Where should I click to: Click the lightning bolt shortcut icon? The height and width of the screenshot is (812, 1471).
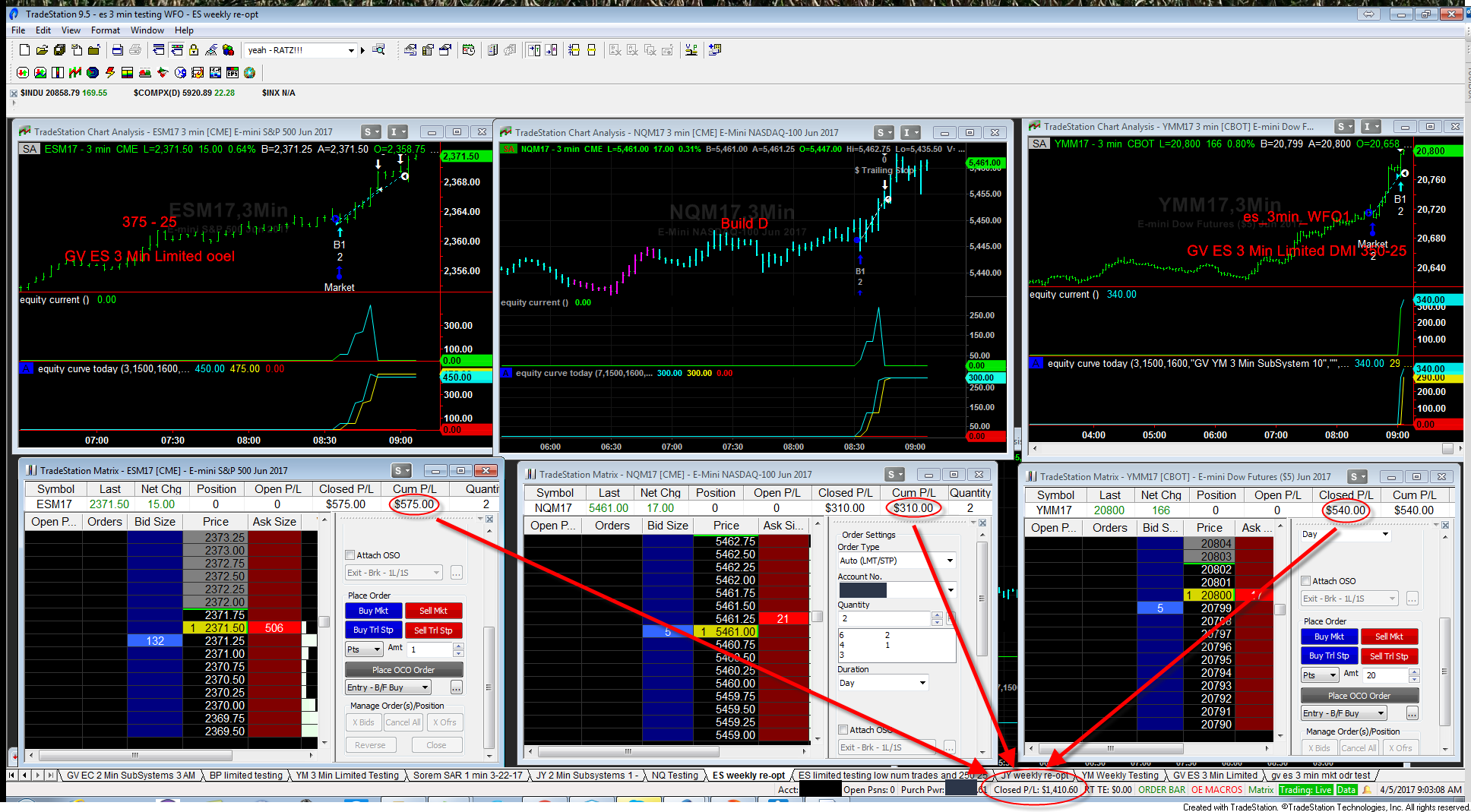coord(110,73)
